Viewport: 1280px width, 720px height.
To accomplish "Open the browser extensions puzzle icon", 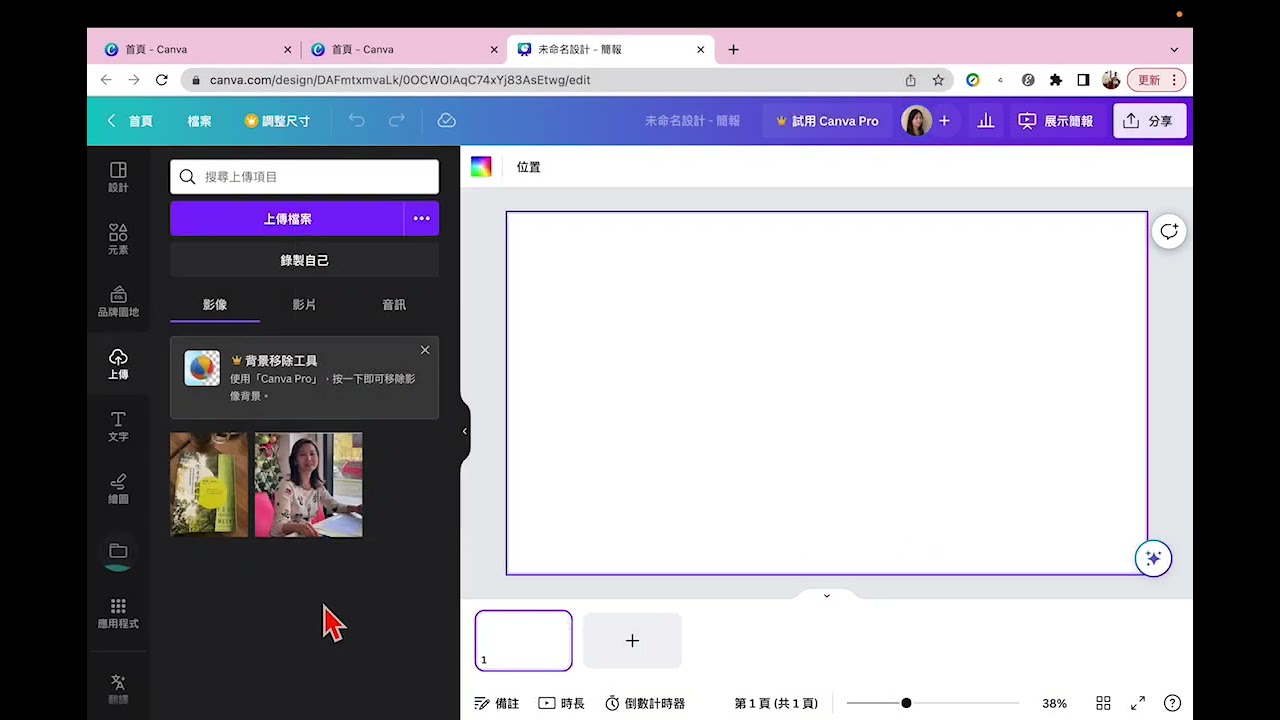I will pos(1055,80).
